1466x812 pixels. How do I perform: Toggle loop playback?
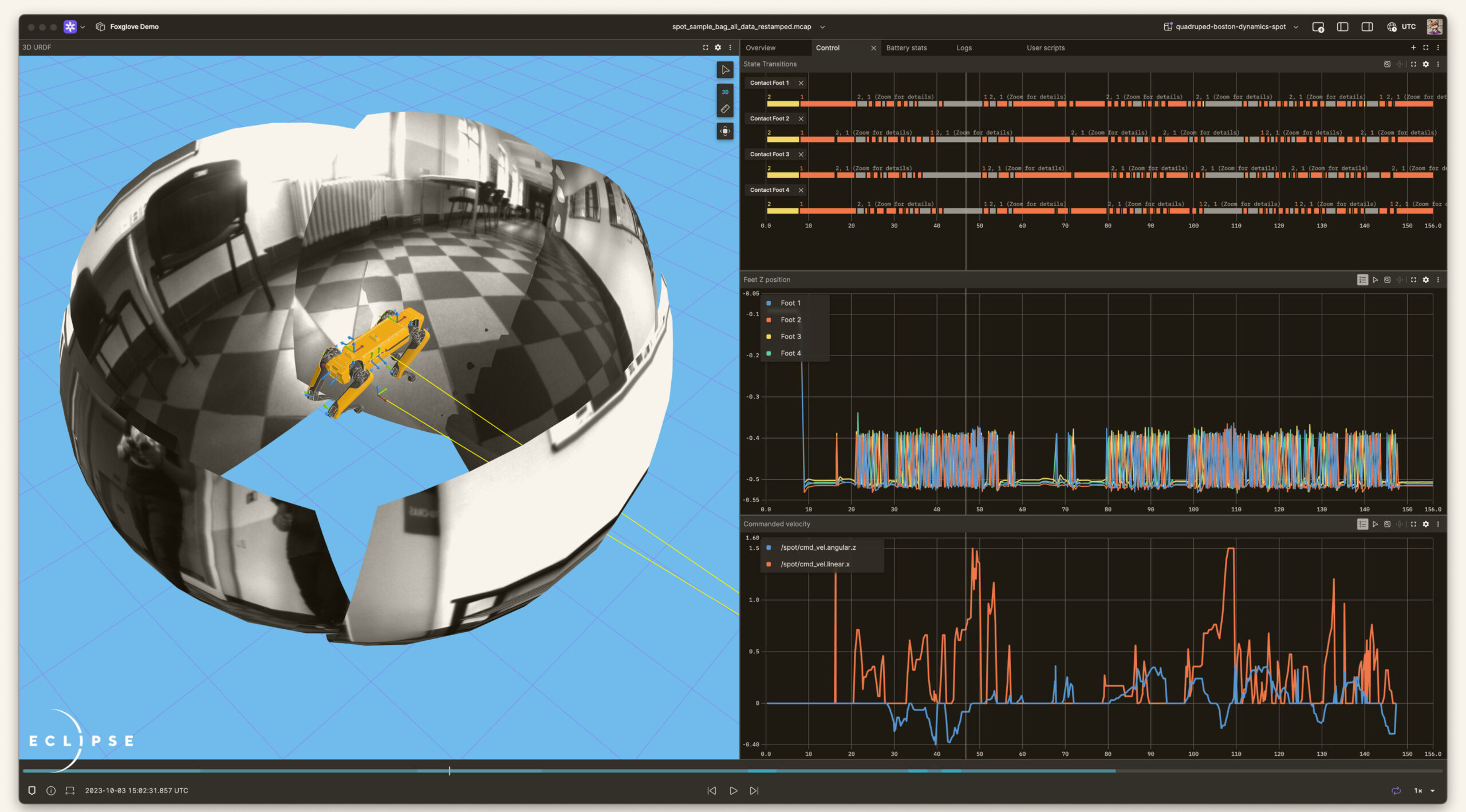click(x=1396, y=791)
